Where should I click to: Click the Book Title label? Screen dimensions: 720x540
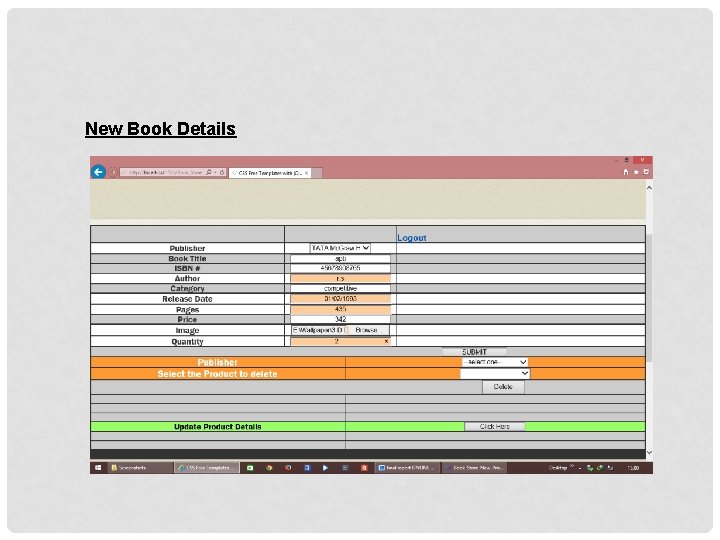187,259
